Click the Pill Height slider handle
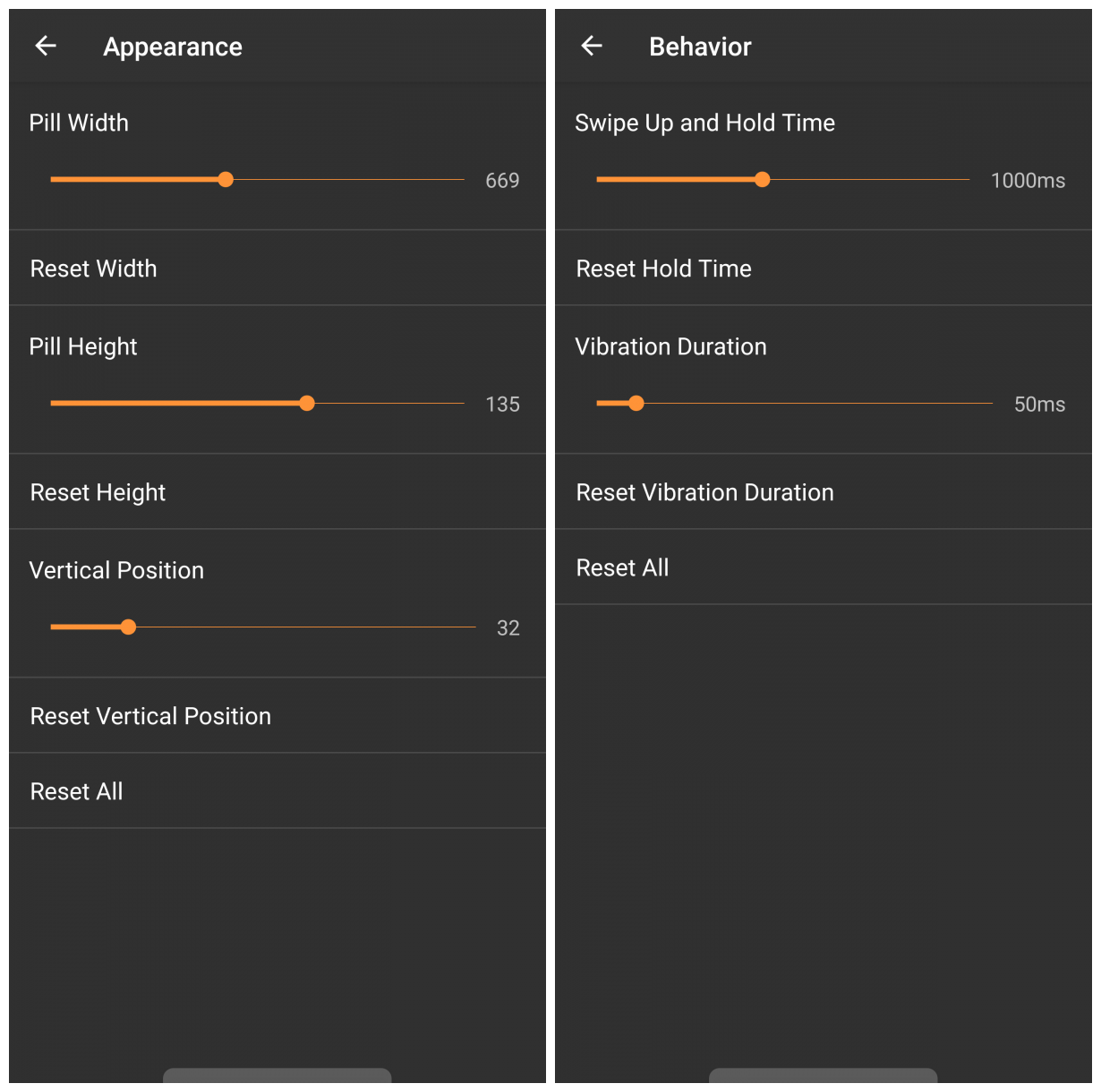1101x1092 pixels. 307,404
